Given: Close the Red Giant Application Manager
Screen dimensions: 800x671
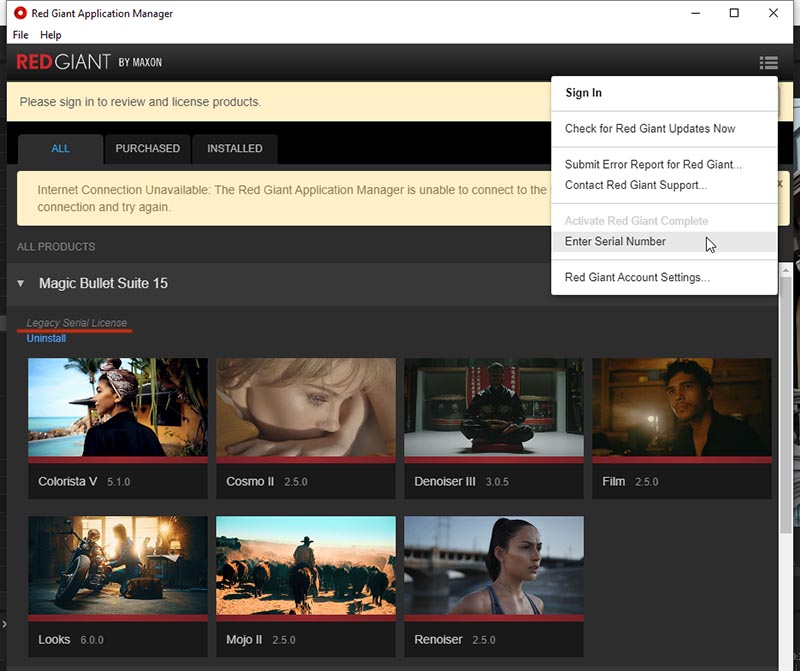Looking at the screenshot, I should pos(773,13).
